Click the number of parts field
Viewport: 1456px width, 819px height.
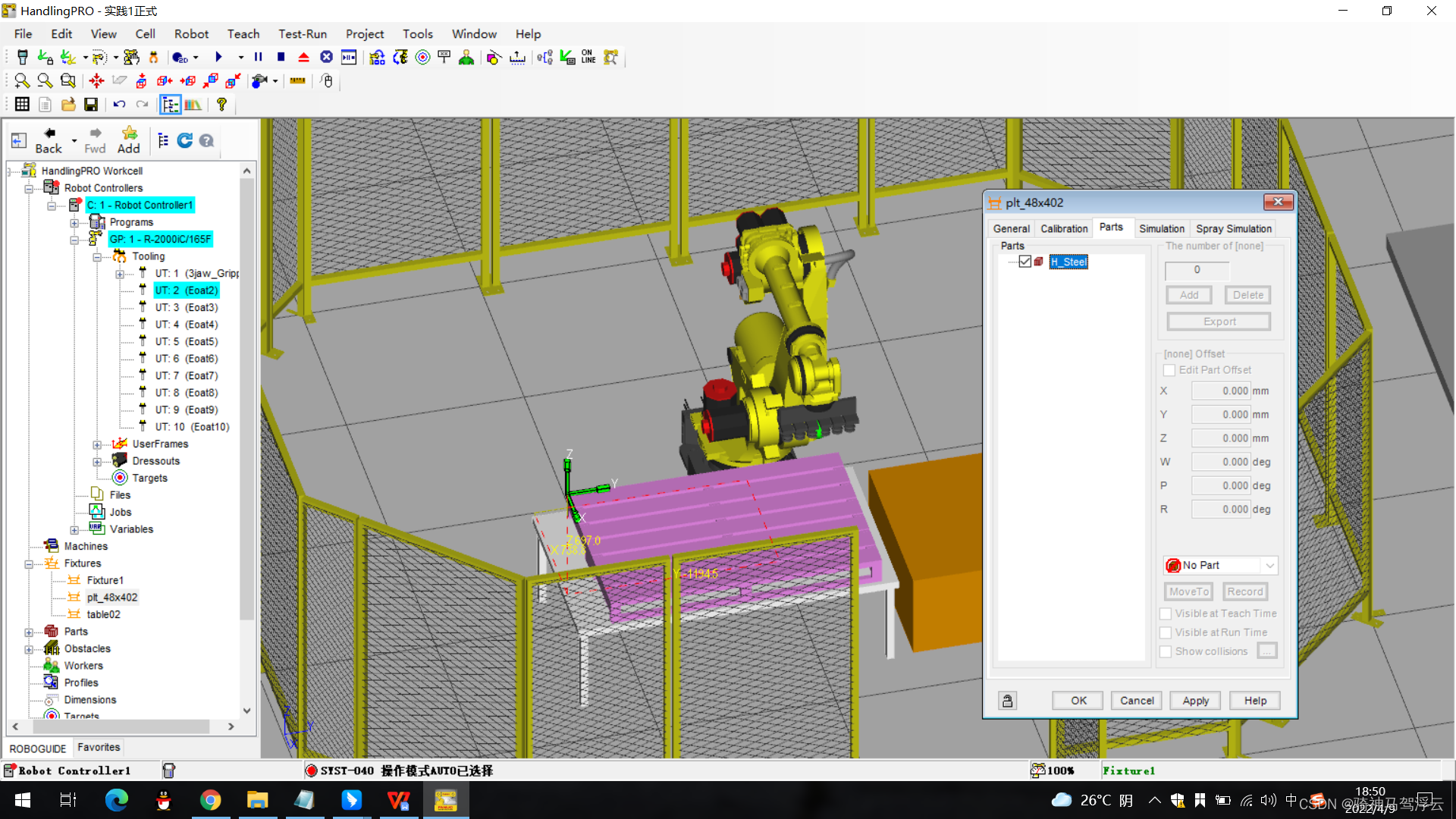(x=1197, y=270)
